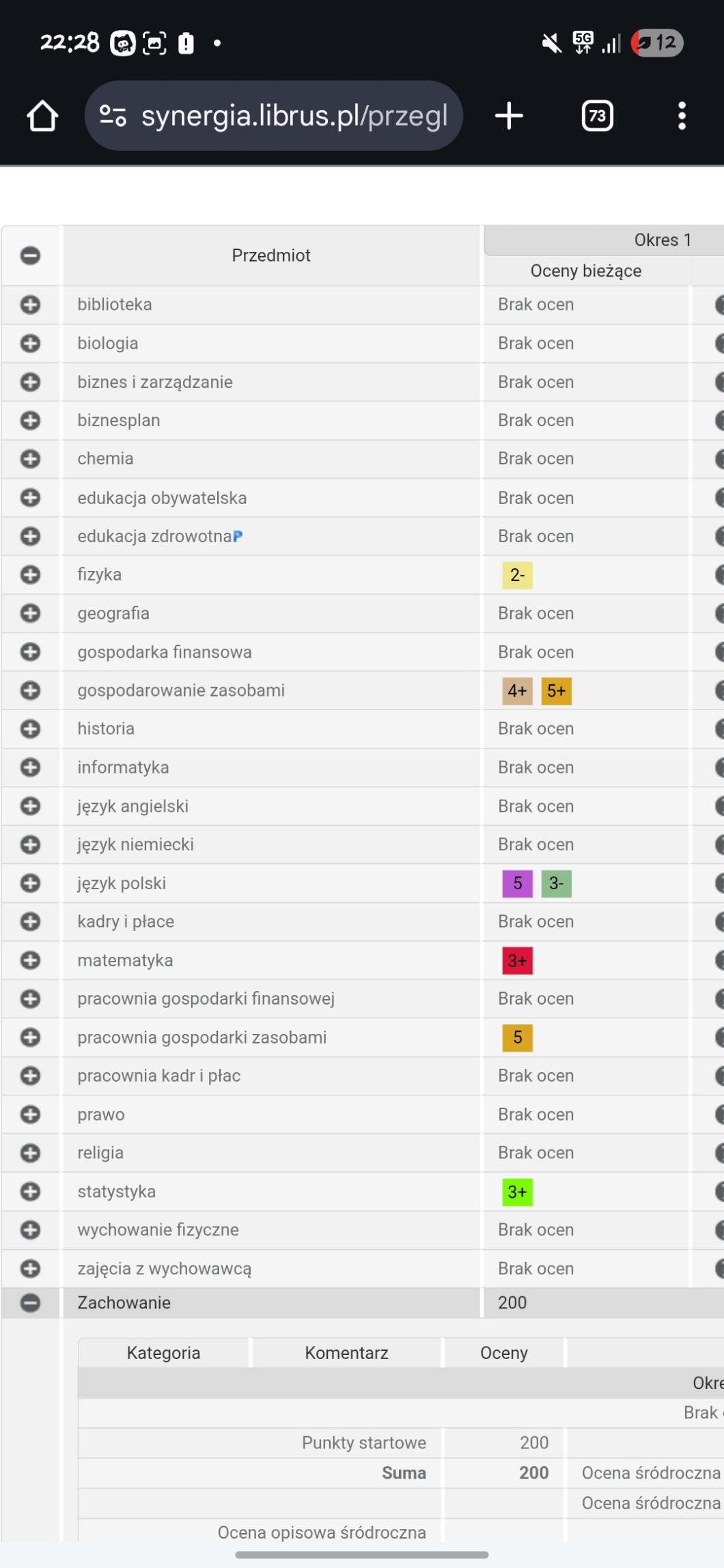This screenshot has height=1568, width=724.
Task: Open the red 3+ grade in matematyka
Action: click(517, 961)
